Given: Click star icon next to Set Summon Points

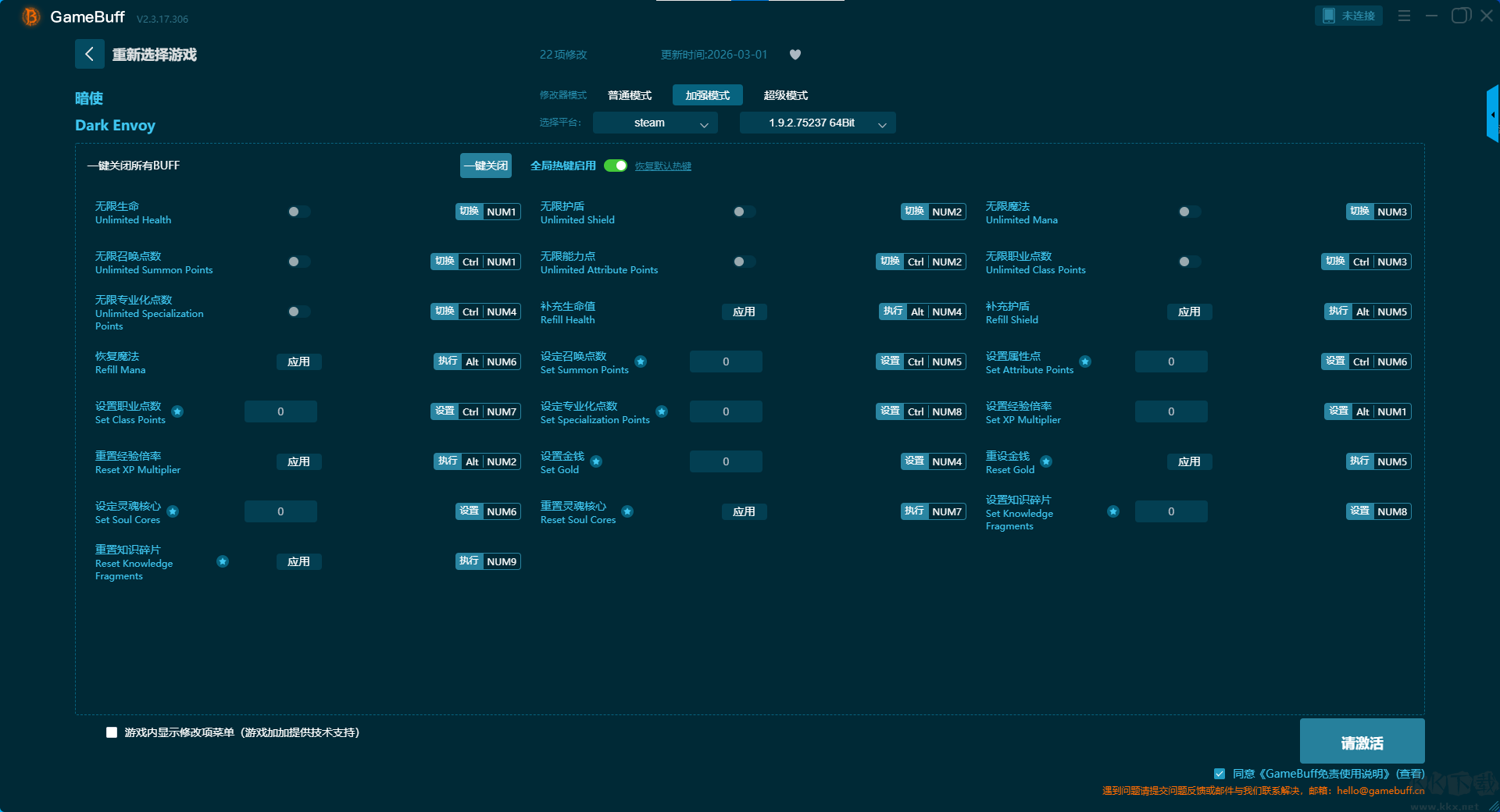Looking at the screenshot, I should pos(641,361).
